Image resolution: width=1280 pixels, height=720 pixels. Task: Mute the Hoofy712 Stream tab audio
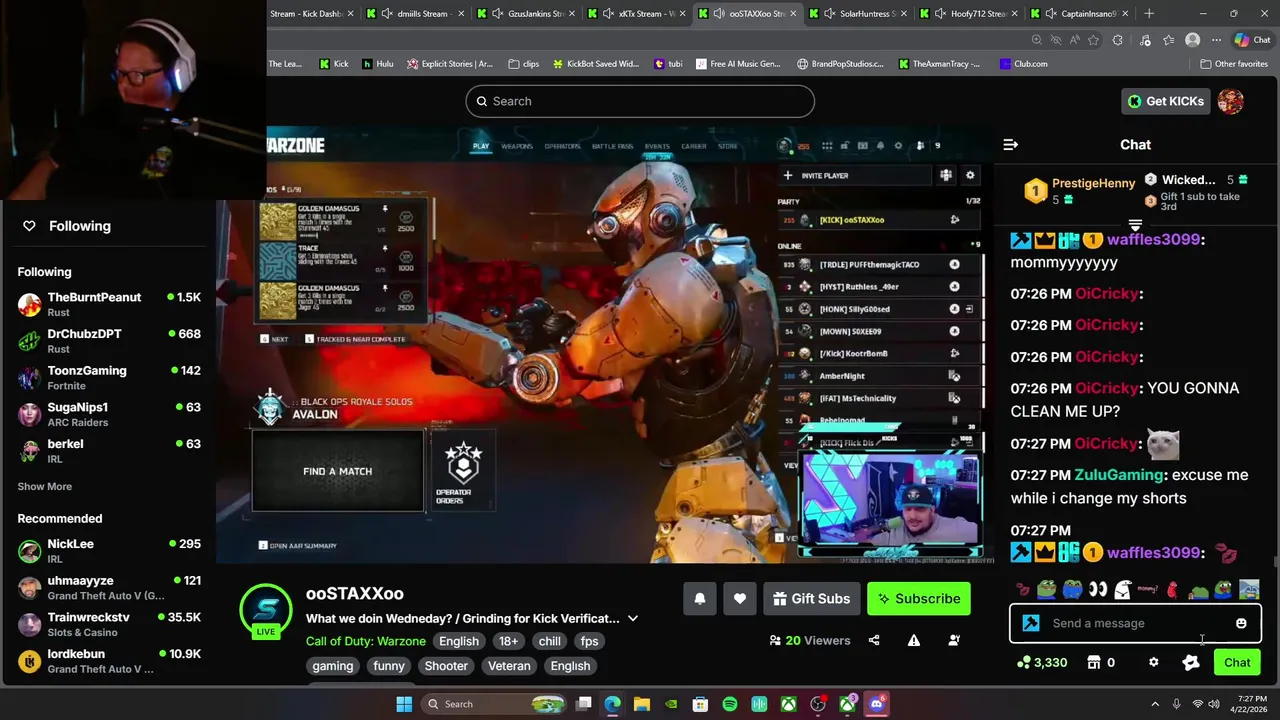(x=940, y=14)
